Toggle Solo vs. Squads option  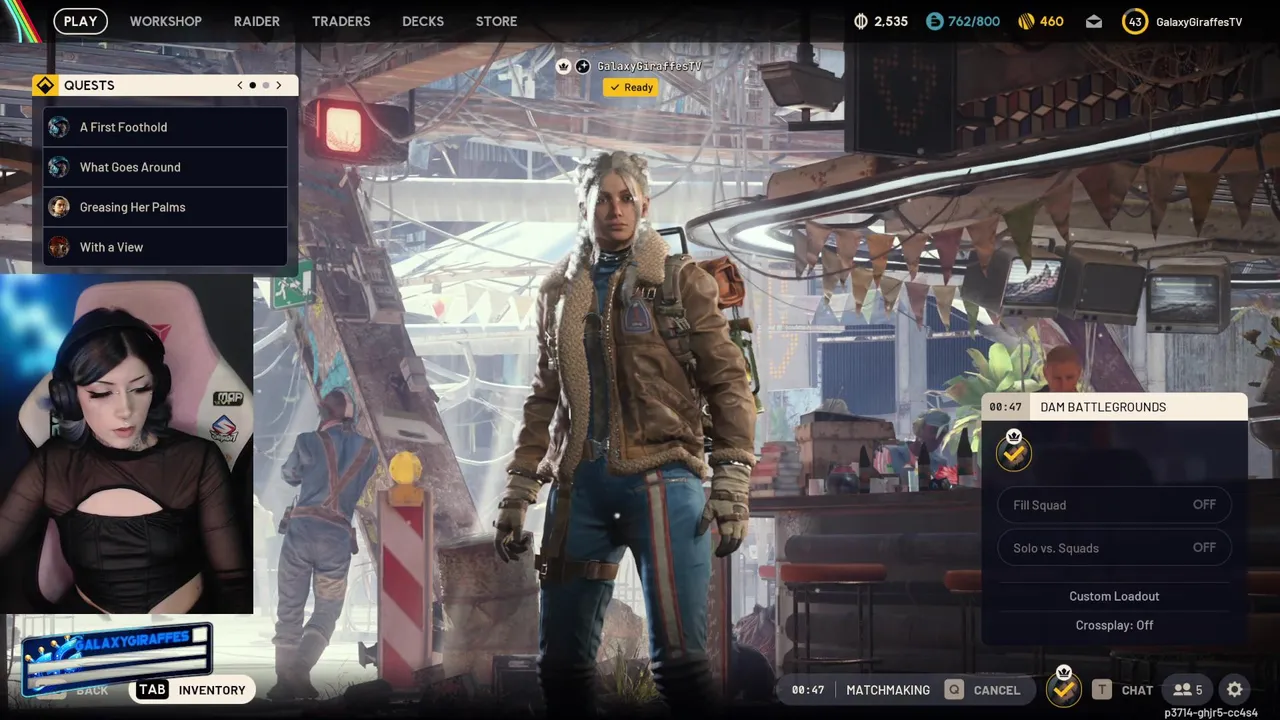click(x=1114, y=548)
